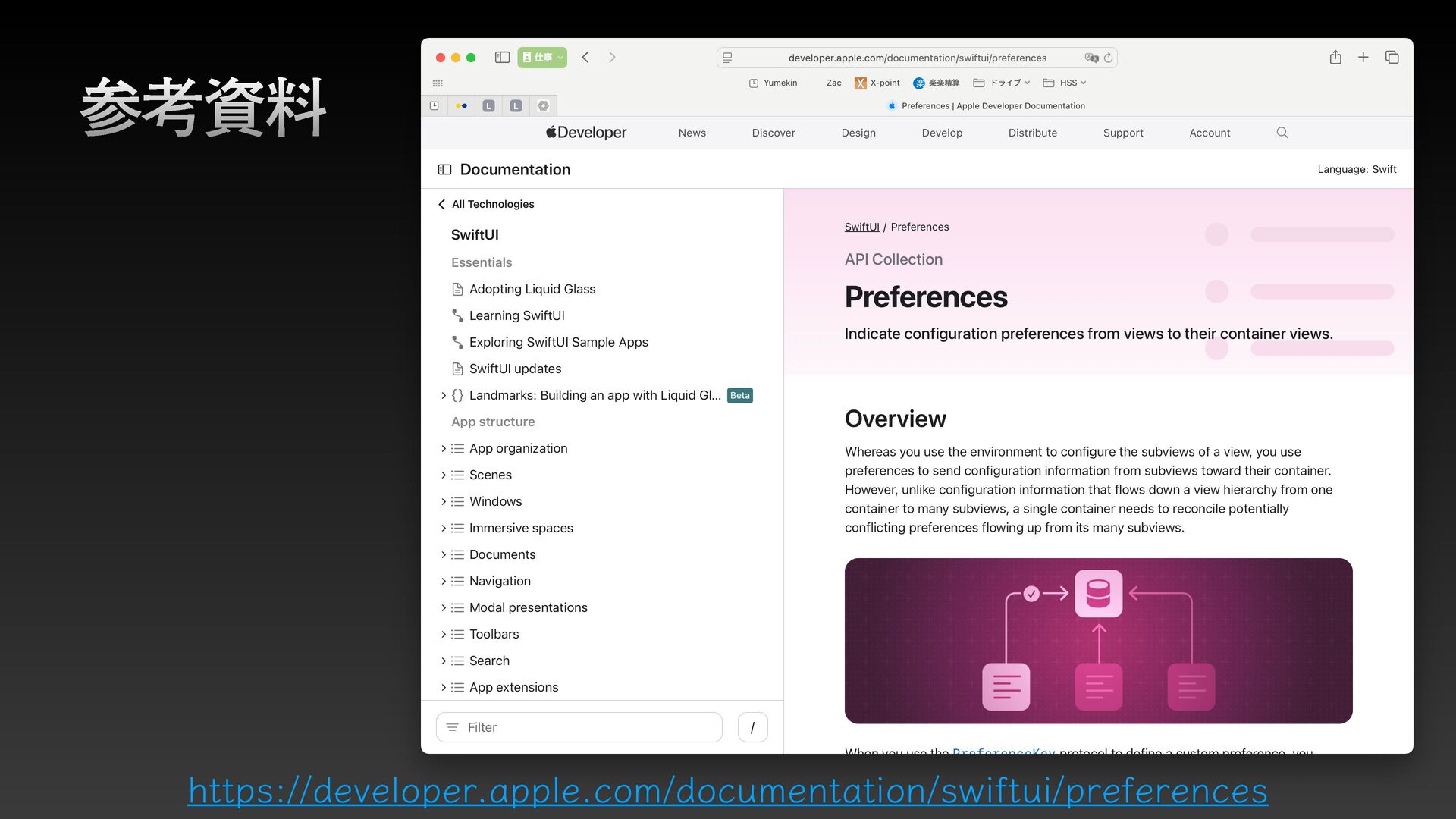Viewport: 1456px width, 819px height.
Task: Expand App organization section
Action: pyautogui.click(x=444, y=448)
